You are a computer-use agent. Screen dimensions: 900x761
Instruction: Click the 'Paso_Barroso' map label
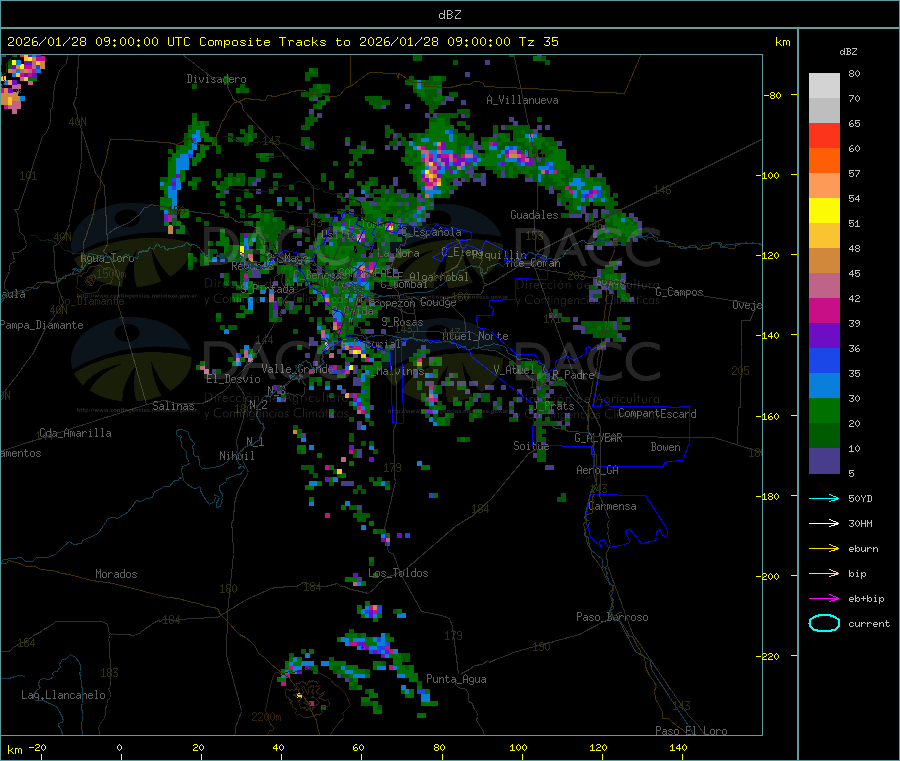click(612, 617)
